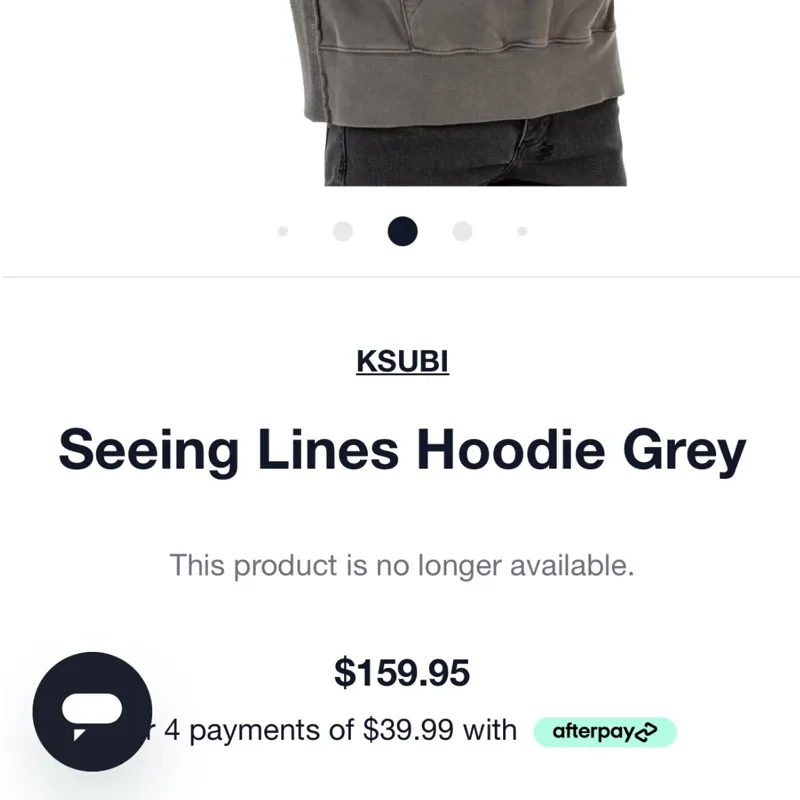Click the '4 payments of $39.99' text
The height and width of the screenshot is (800, 800).
point(309,730)
